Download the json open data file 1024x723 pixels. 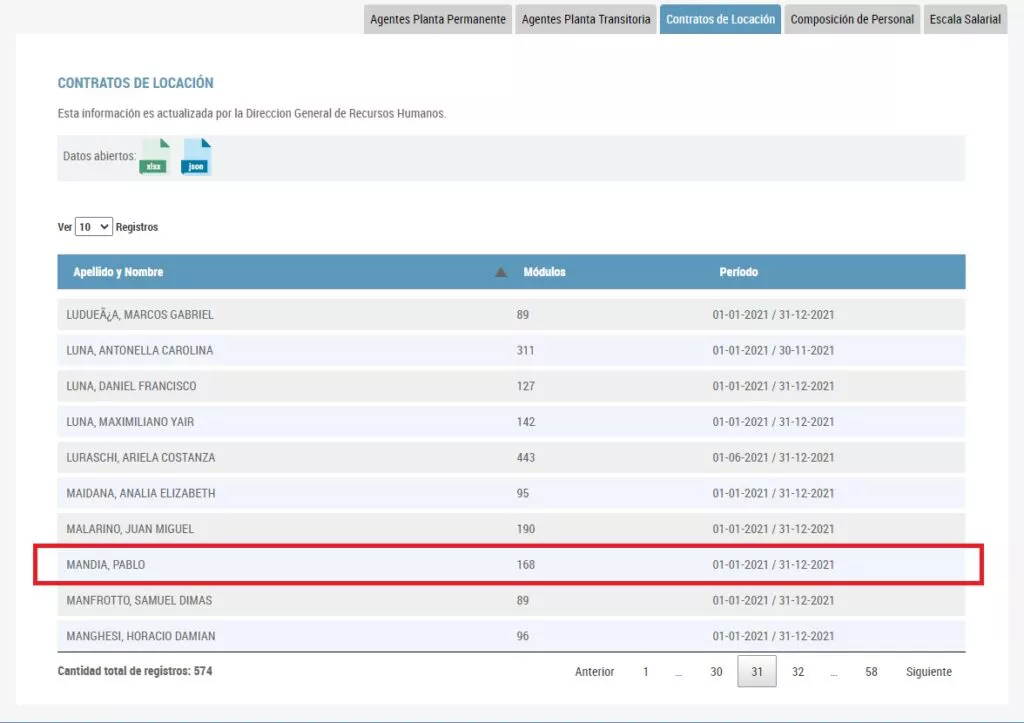(197, 158)
